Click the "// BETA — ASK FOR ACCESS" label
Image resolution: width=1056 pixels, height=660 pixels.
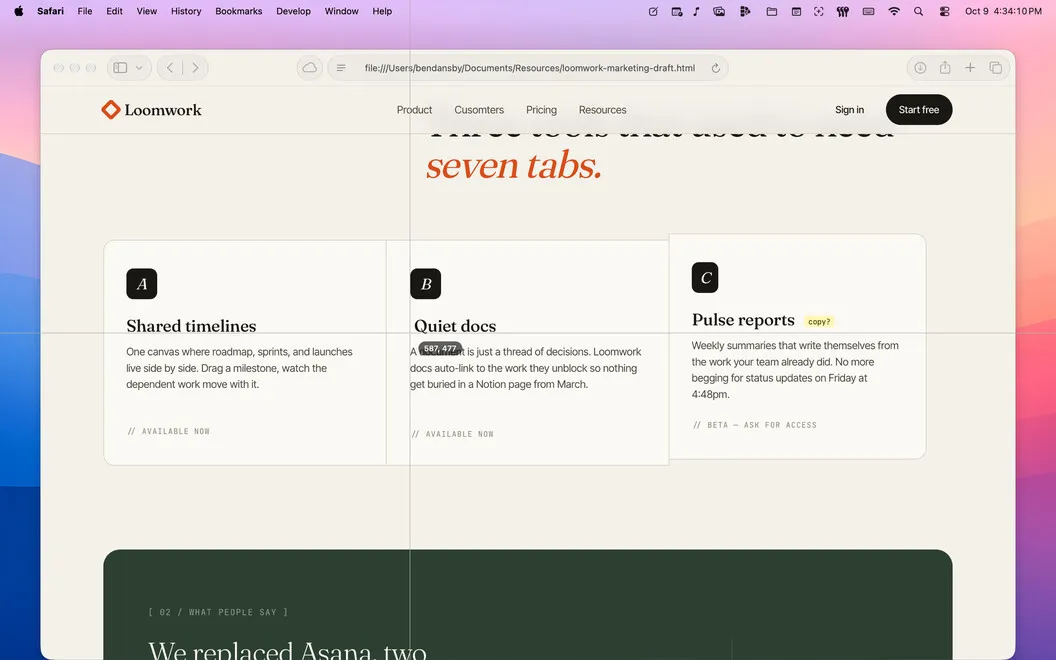pyautogui.click(x=754, y=425)
